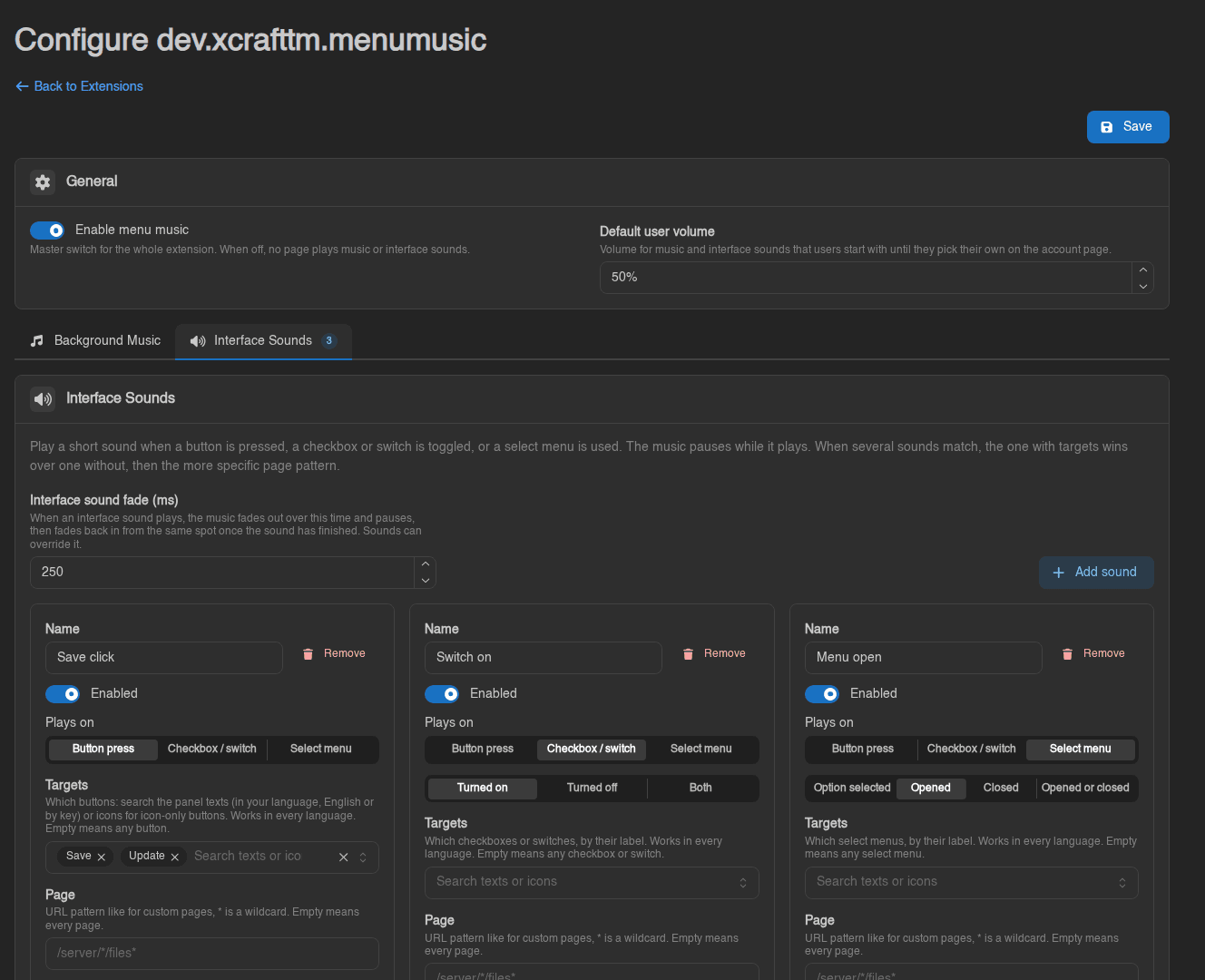Edit the Switch on name field

pos(544,658)
